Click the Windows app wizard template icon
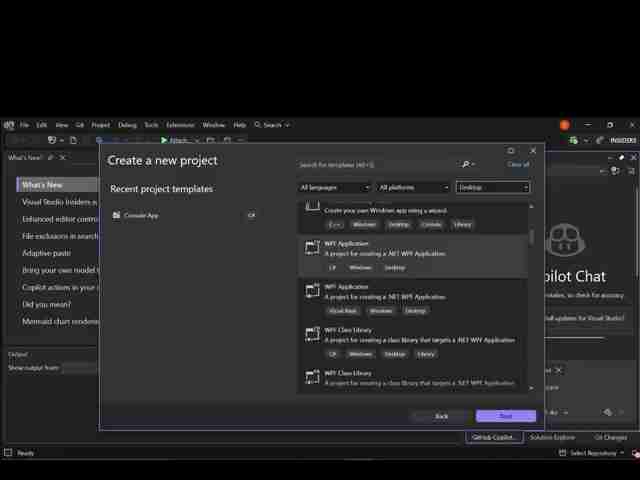The width and height of the screenshot is (640, 480). point(312,207)
